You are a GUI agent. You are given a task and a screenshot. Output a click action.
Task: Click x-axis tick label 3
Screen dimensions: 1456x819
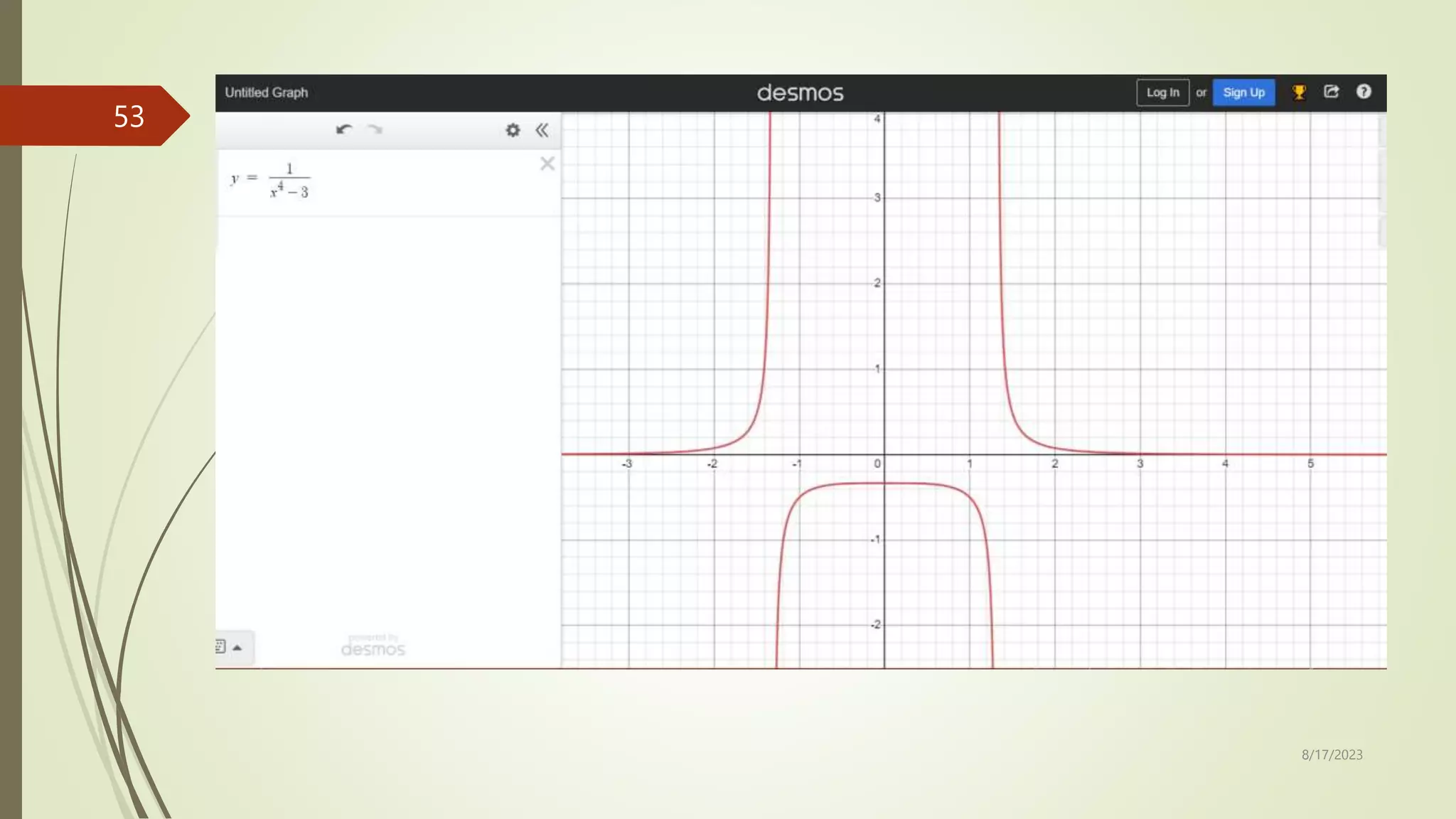pyautogui.click(x=1140, y=464)
